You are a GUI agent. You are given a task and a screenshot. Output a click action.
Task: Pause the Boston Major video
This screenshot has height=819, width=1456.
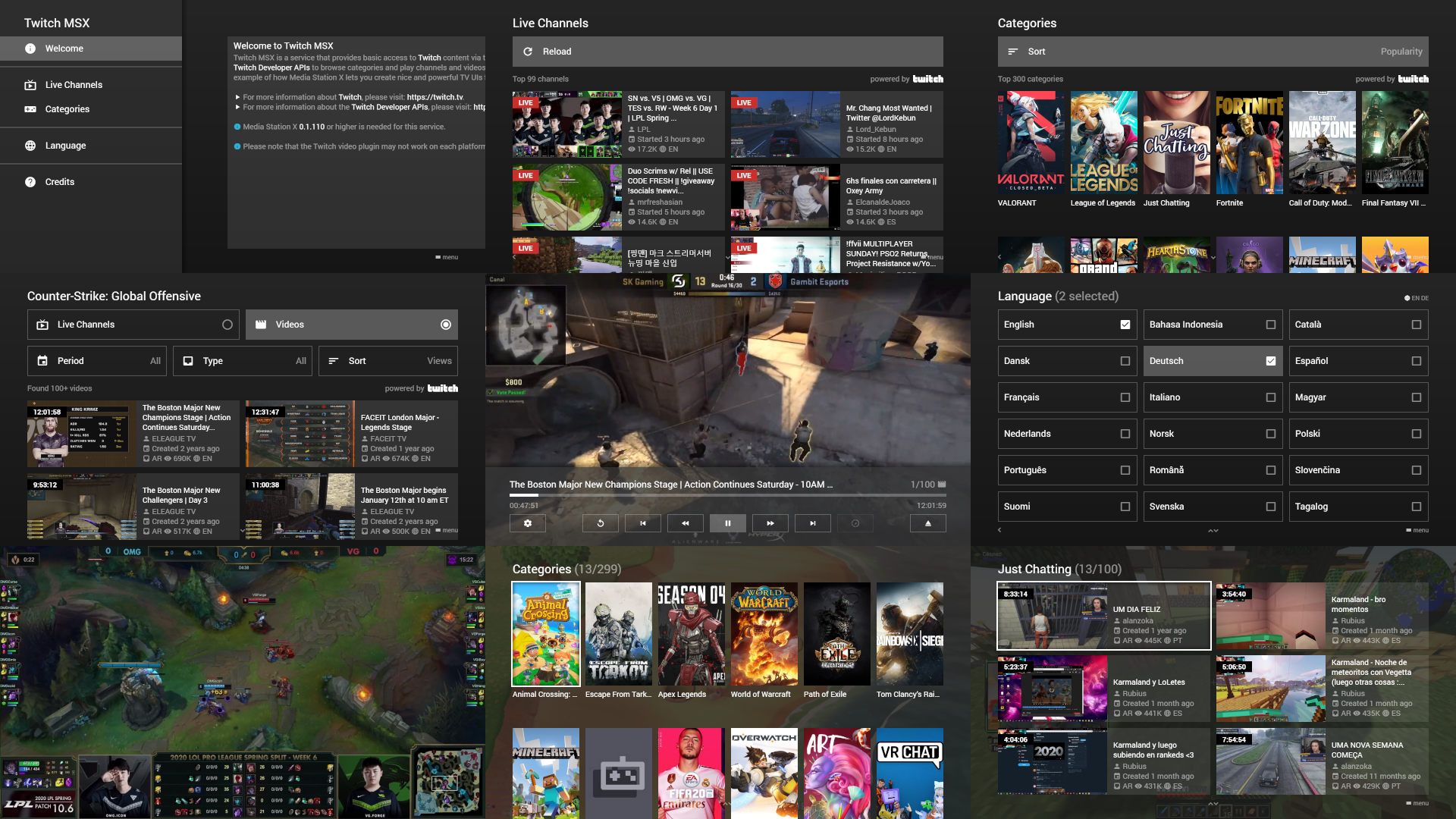(x=727, y=523)
